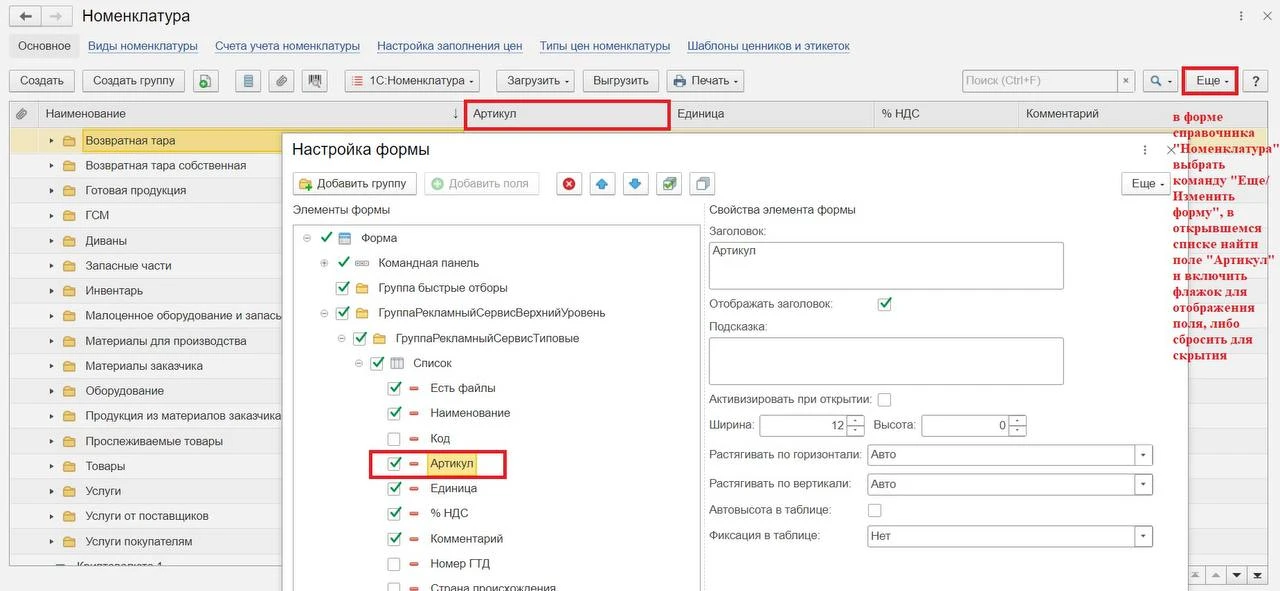Enable the Код field checkbox
This screenshot has width=1280, height=591.
point(394,439)
